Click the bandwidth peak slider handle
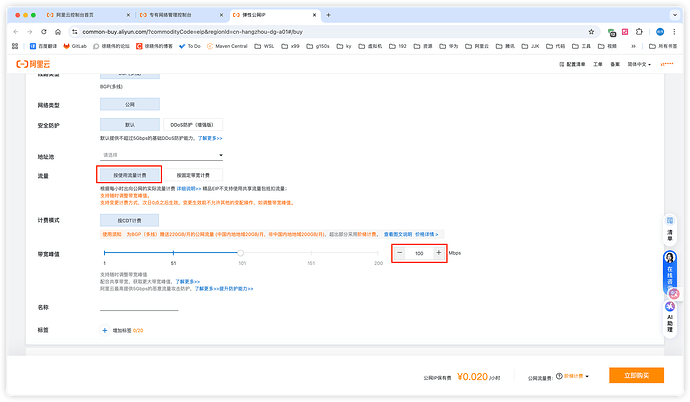Screen dimensions: 690x402 [x=241, y=253]
